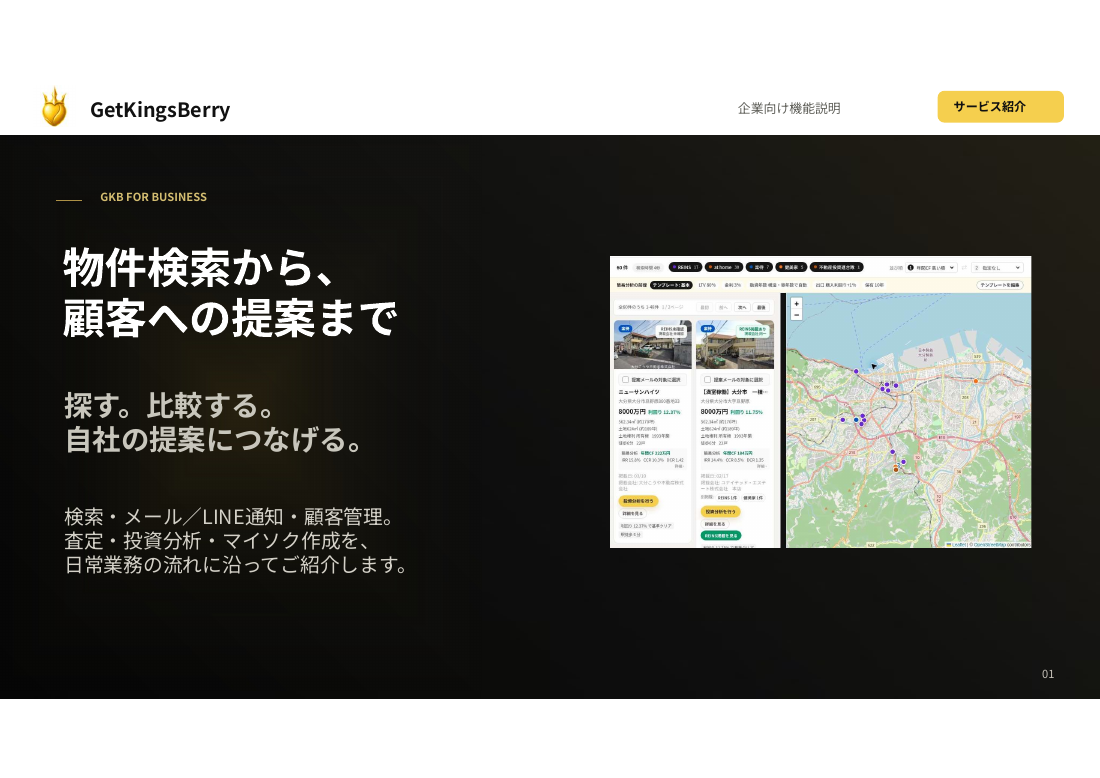Screen dimensions: 1100x778
Task: Select the 健美家 5 source filter chip
Action: tap(791, 267)
